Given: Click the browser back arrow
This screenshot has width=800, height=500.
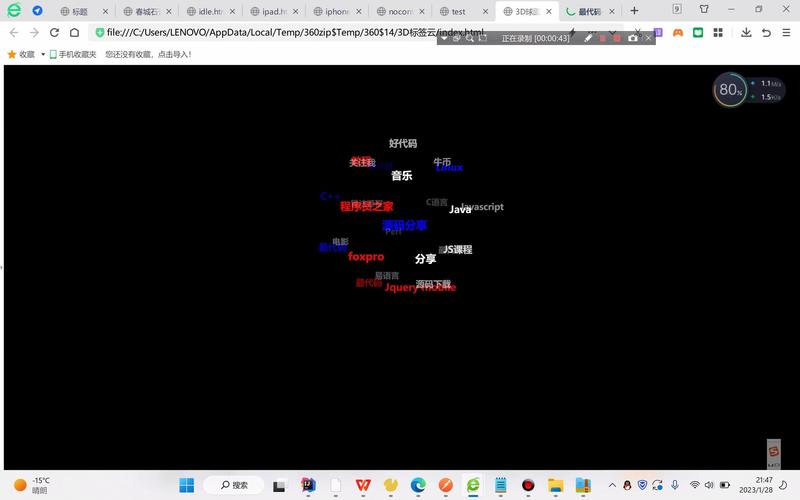Looking at the screenshot, I should pos(14,33).
